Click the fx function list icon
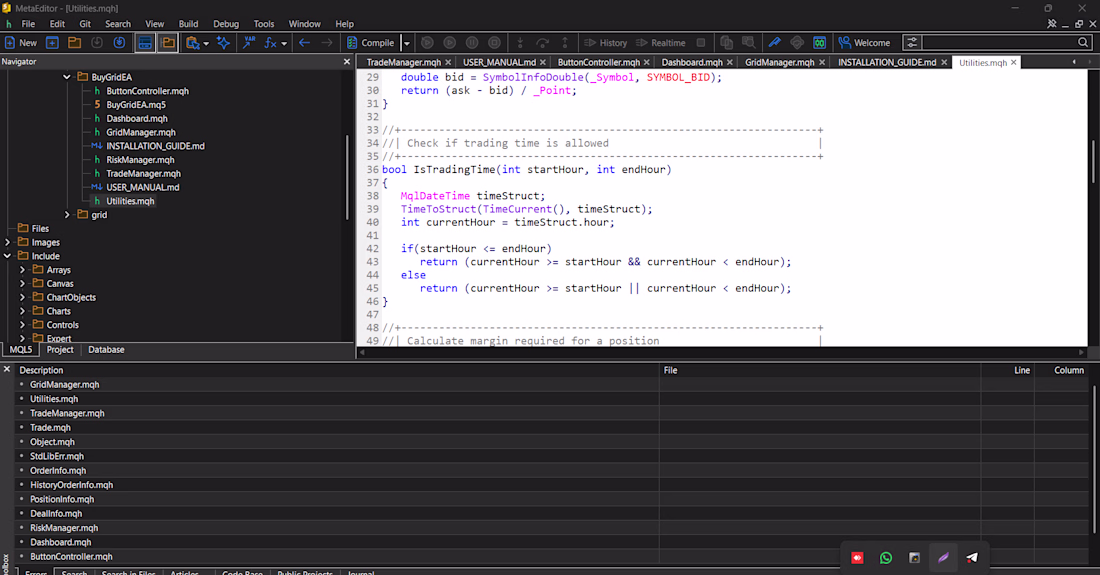Screen dimensions: 1100x575 [x=270, y=43]
